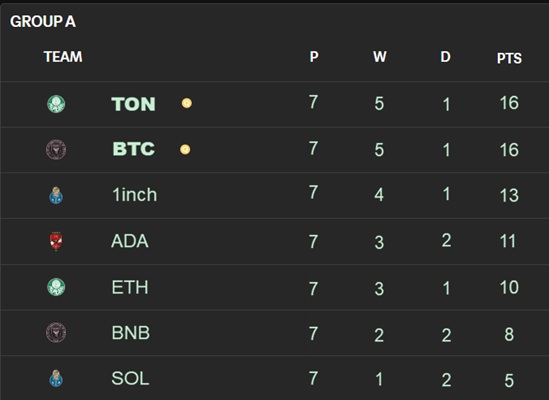The width and height of the screenshot is (549, 400).
Task: Open the BTC team name
Action: pos(133,149)
